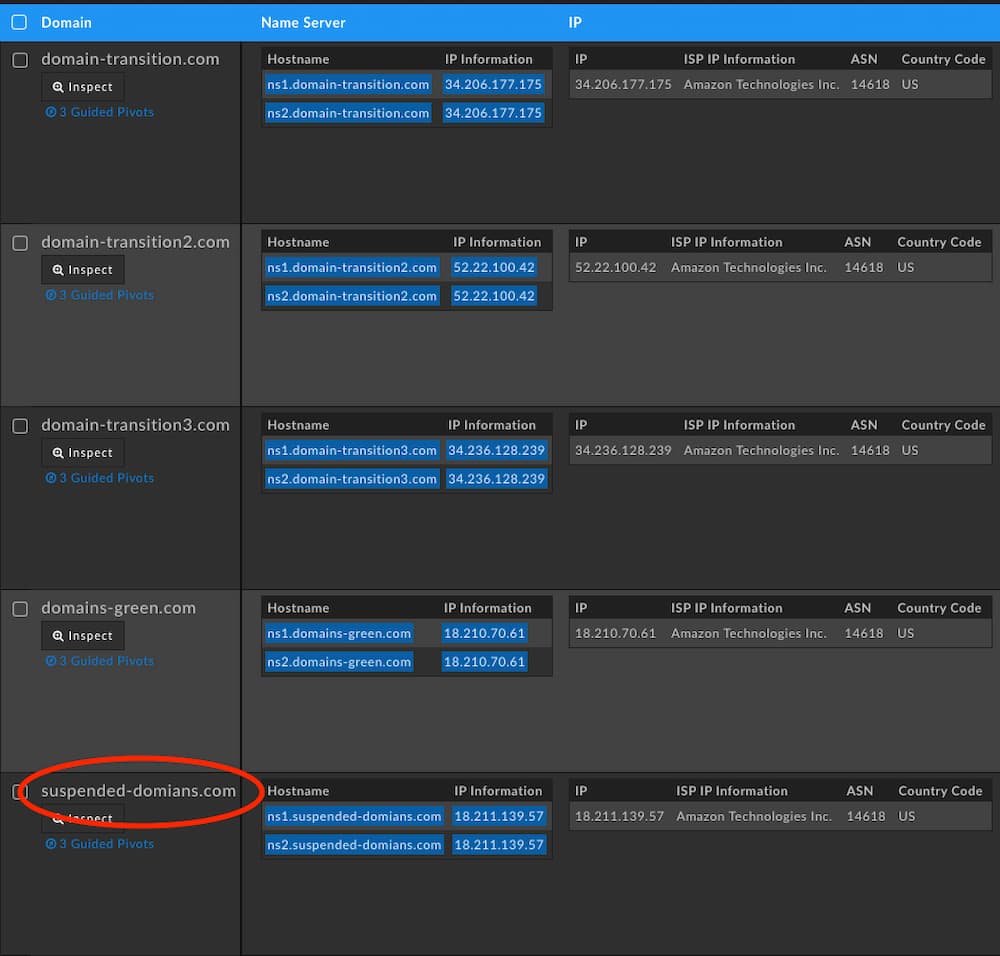The height and width of the screenshot is (956, 1000).
Task: Pivot on 52.22.100.42 beside ns1.domain-transition2.com
Action: [x=494, y=267]
